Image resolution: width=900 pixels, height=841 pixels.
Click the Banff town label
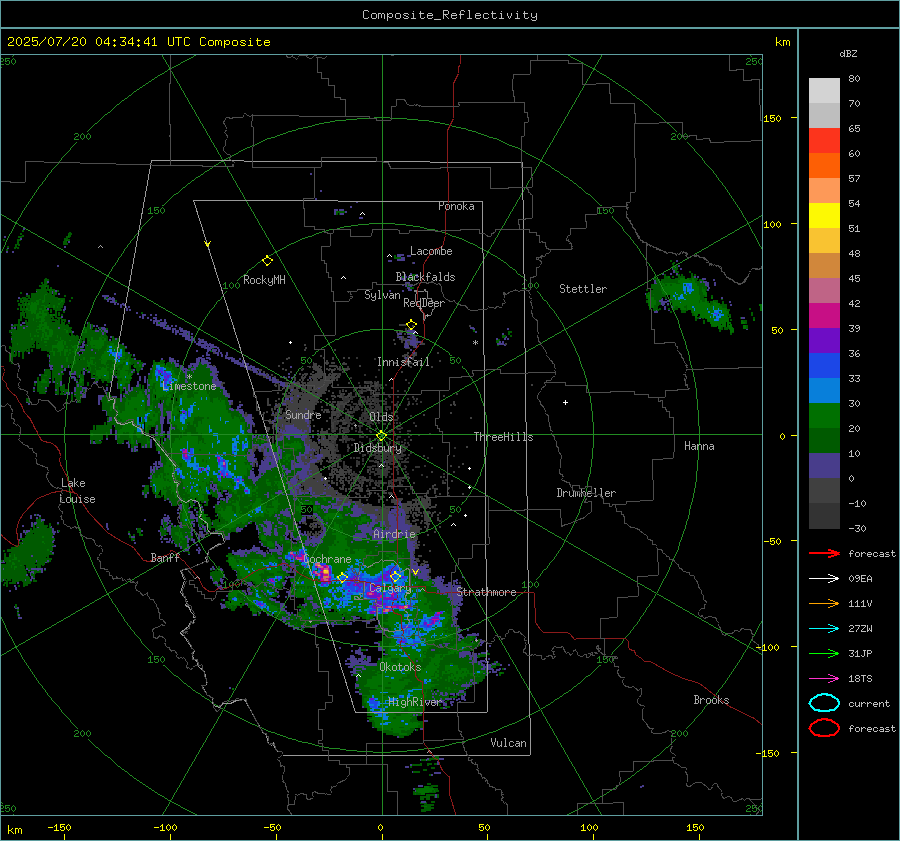(165, 558)
